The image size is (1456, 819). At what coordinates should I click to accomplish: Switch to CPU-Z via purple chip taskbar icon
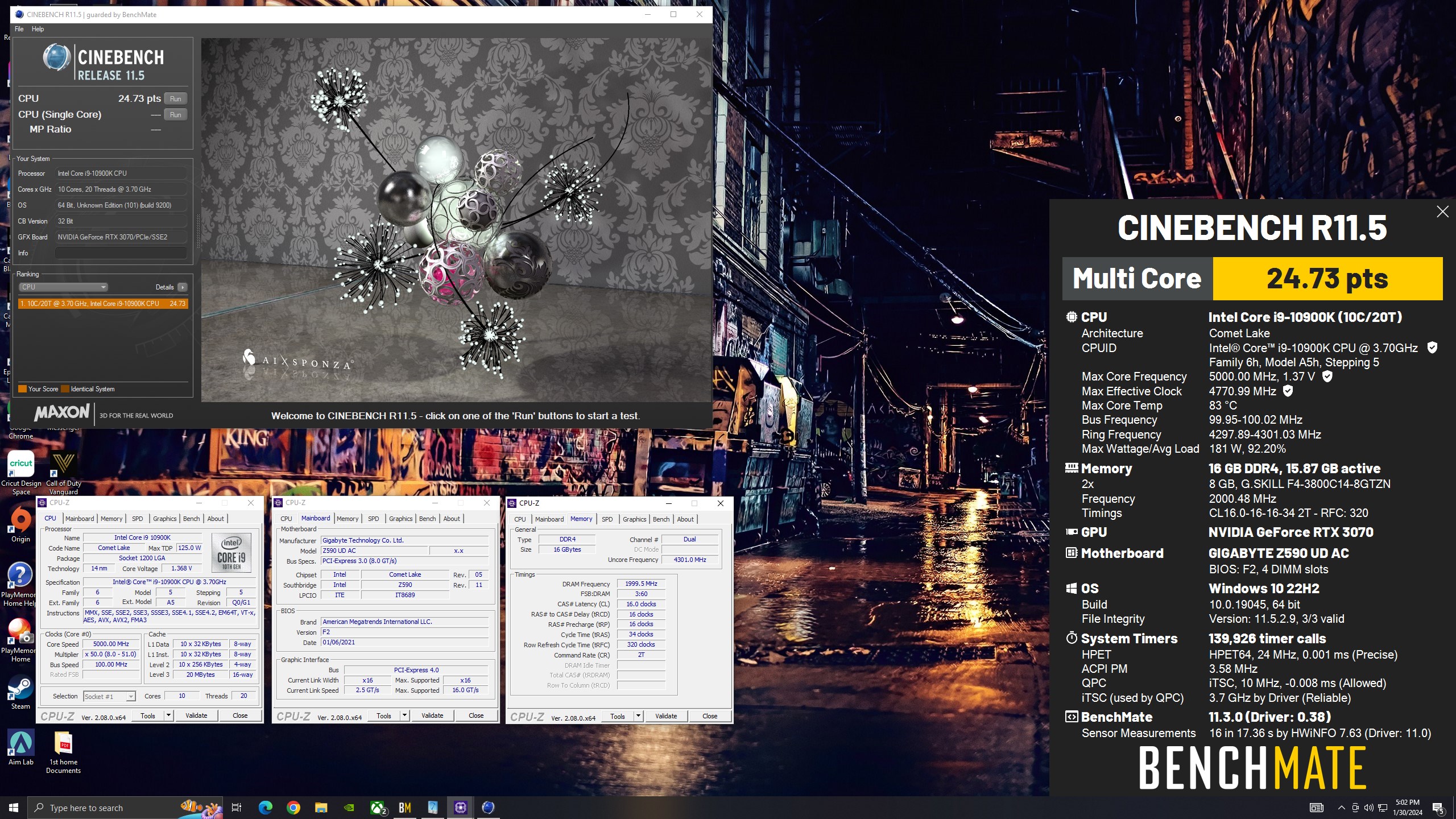460,808
